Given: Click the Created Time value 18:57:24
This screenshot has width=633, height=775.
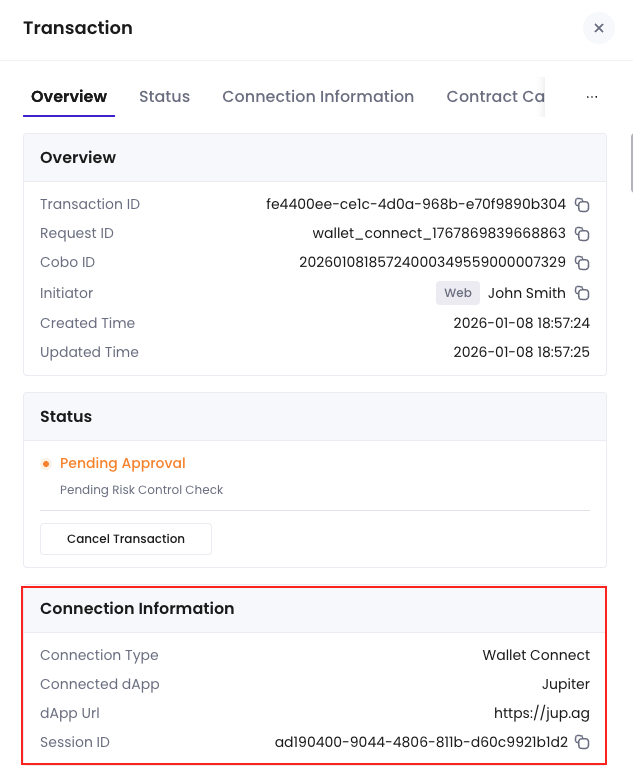Looking at the screenshot, I should (x=521, y=323).
